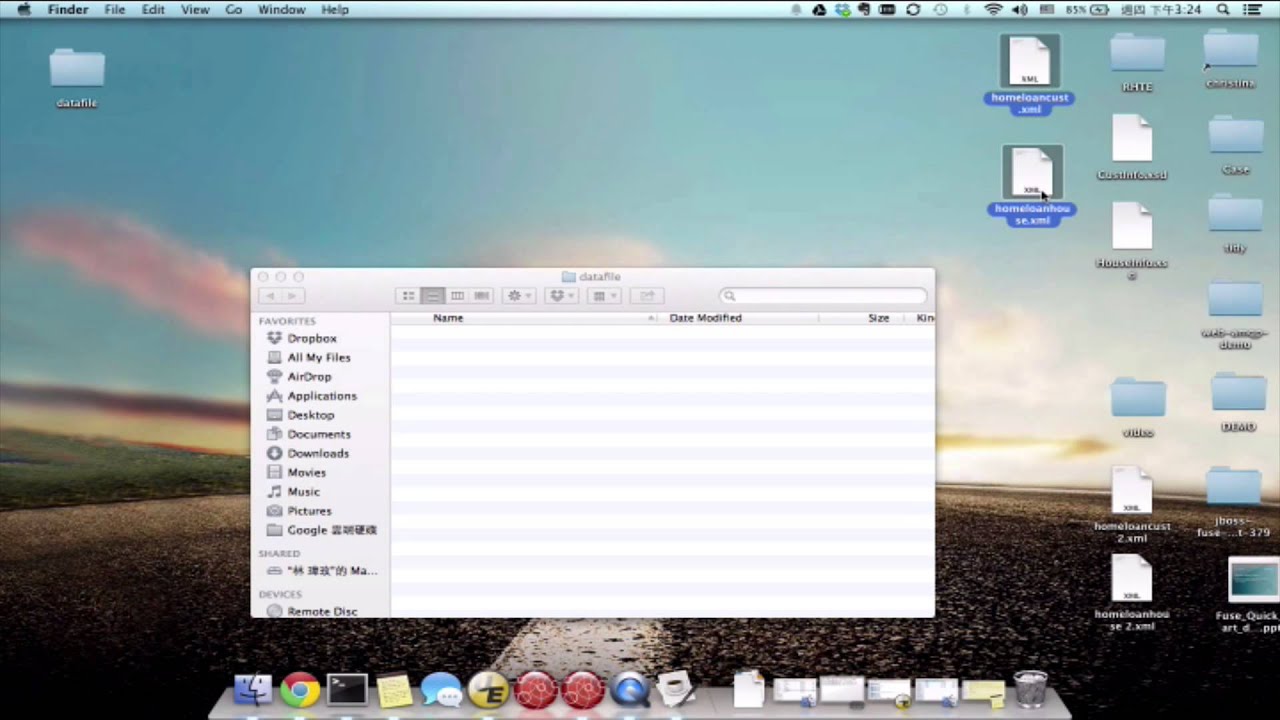The height and width of the screenshot is (720, 1280).
Task: Select the homeloancust.xml desktop file
Action: [x=1029, y=74]
